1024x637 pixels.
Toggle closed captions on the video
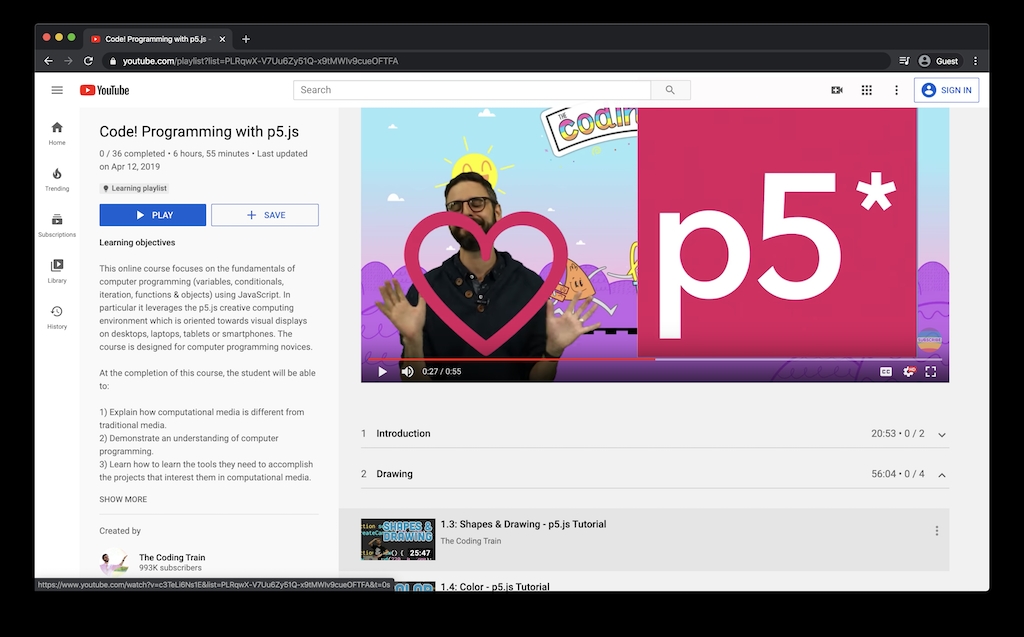click(885, 372)
